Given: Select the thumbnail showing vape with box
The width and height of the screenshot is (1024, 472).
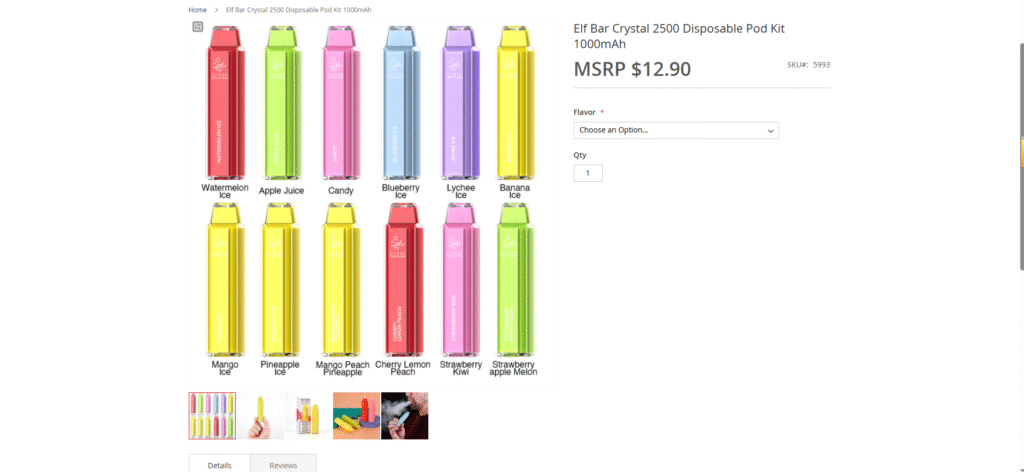Looking at the screenshot, I should [308, 416].
